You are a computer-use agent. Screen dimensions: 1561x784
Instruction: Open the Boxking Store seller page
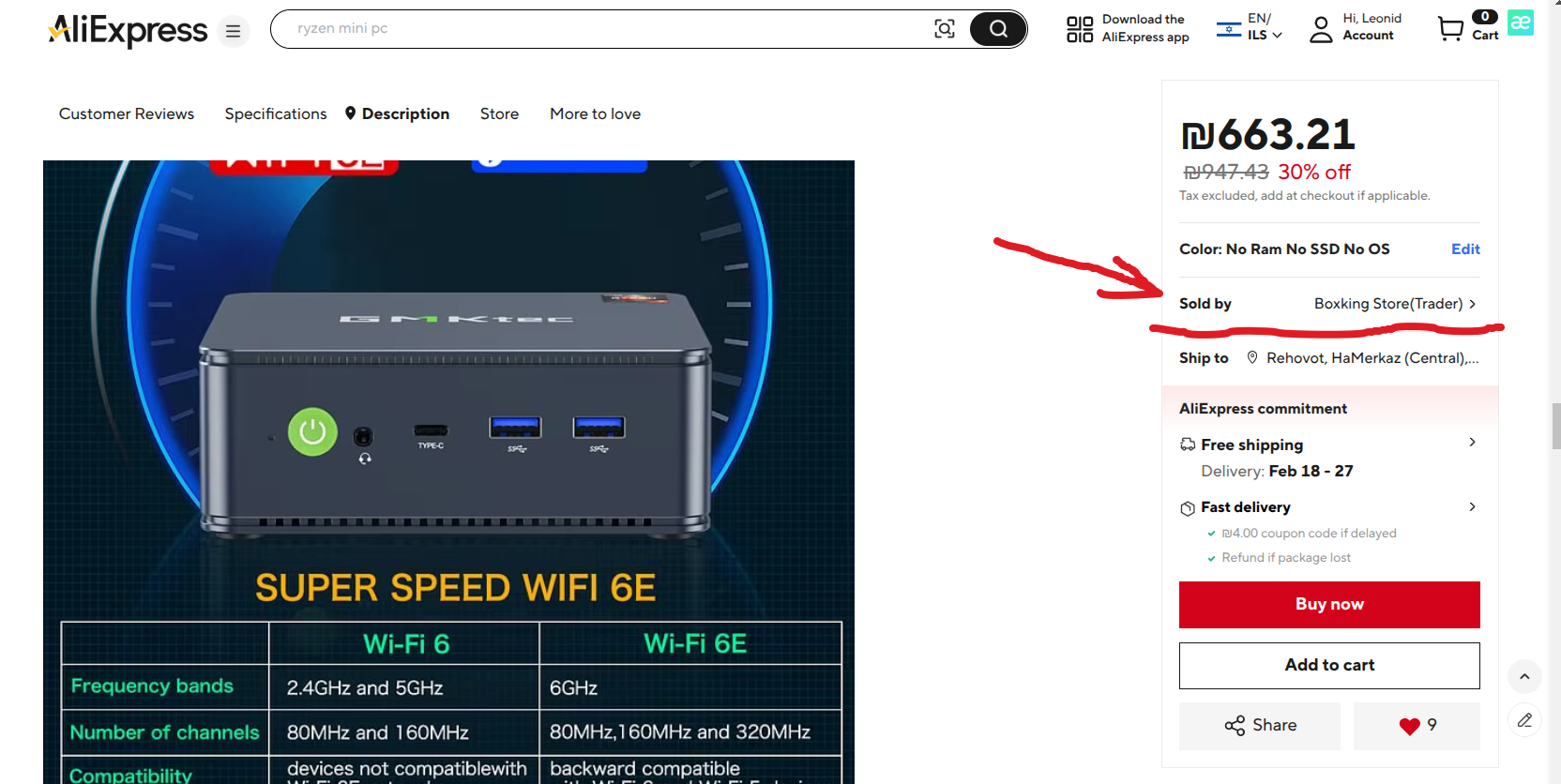[1394, 304]
